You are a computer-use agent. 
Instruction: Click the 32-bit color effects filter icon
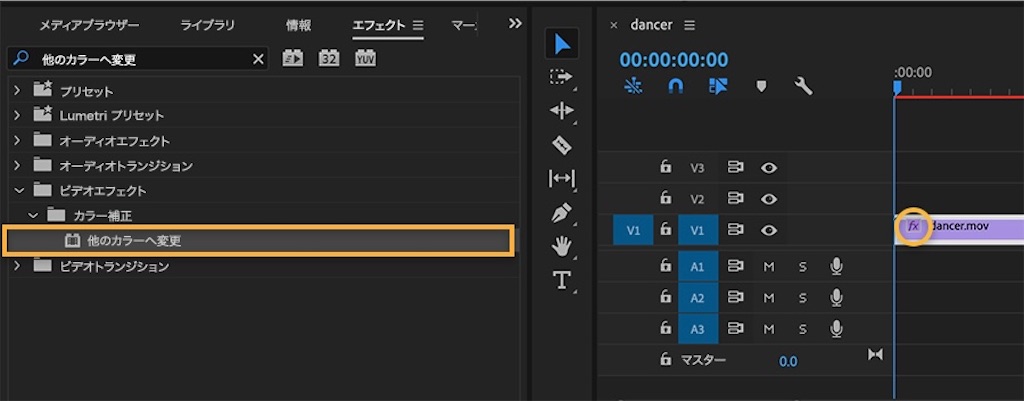click(328, 58)
